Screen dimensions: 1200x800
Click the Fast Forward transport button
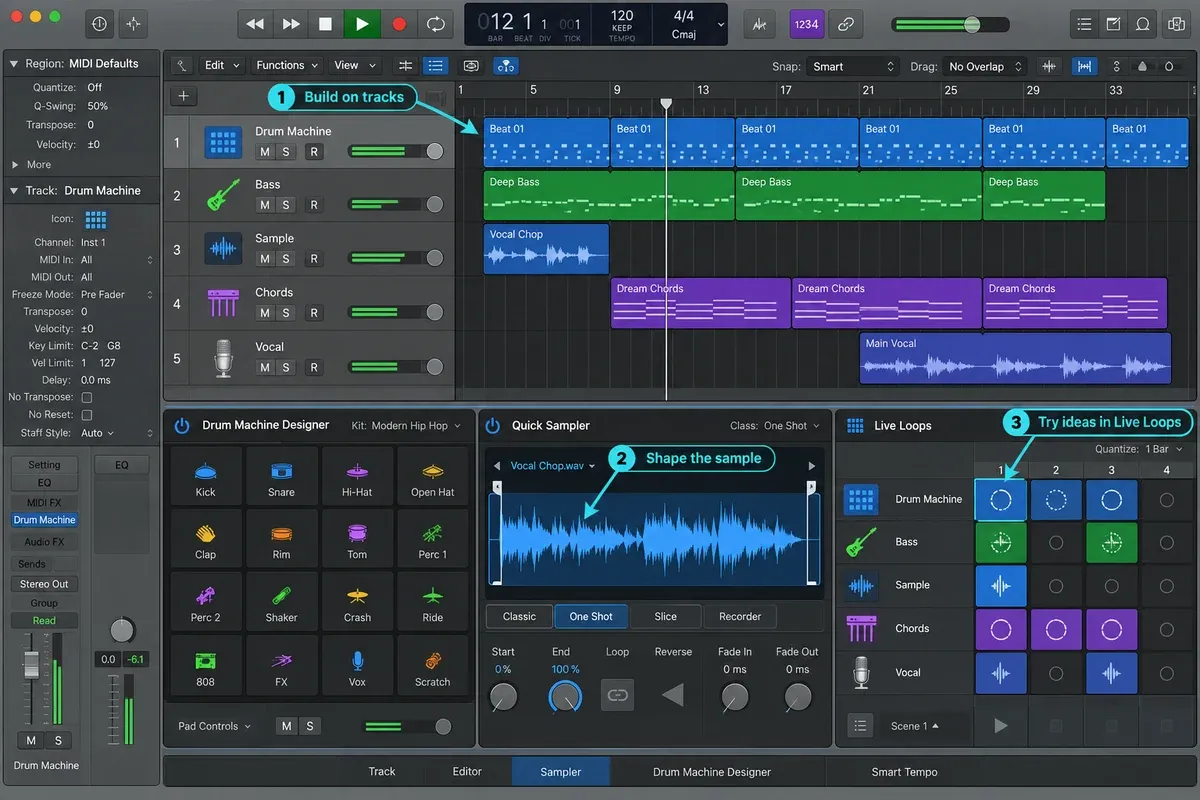pos(291,23)
